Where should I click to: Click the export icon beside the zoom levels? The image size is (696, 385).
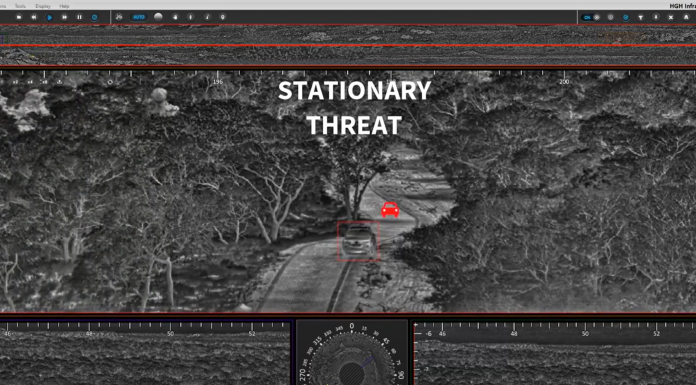click(59, 82)
